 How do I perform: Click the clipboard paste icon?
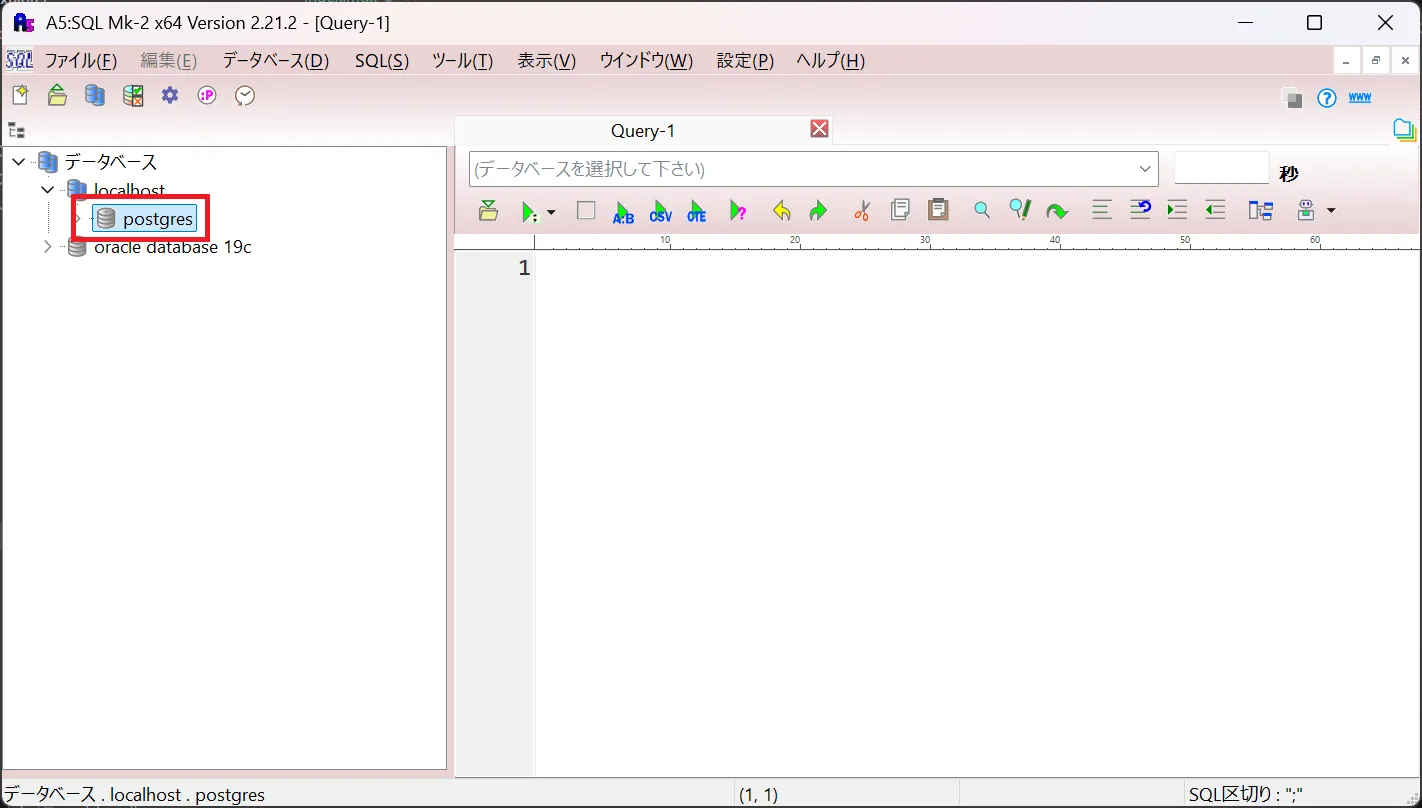[x=938, y=209]
